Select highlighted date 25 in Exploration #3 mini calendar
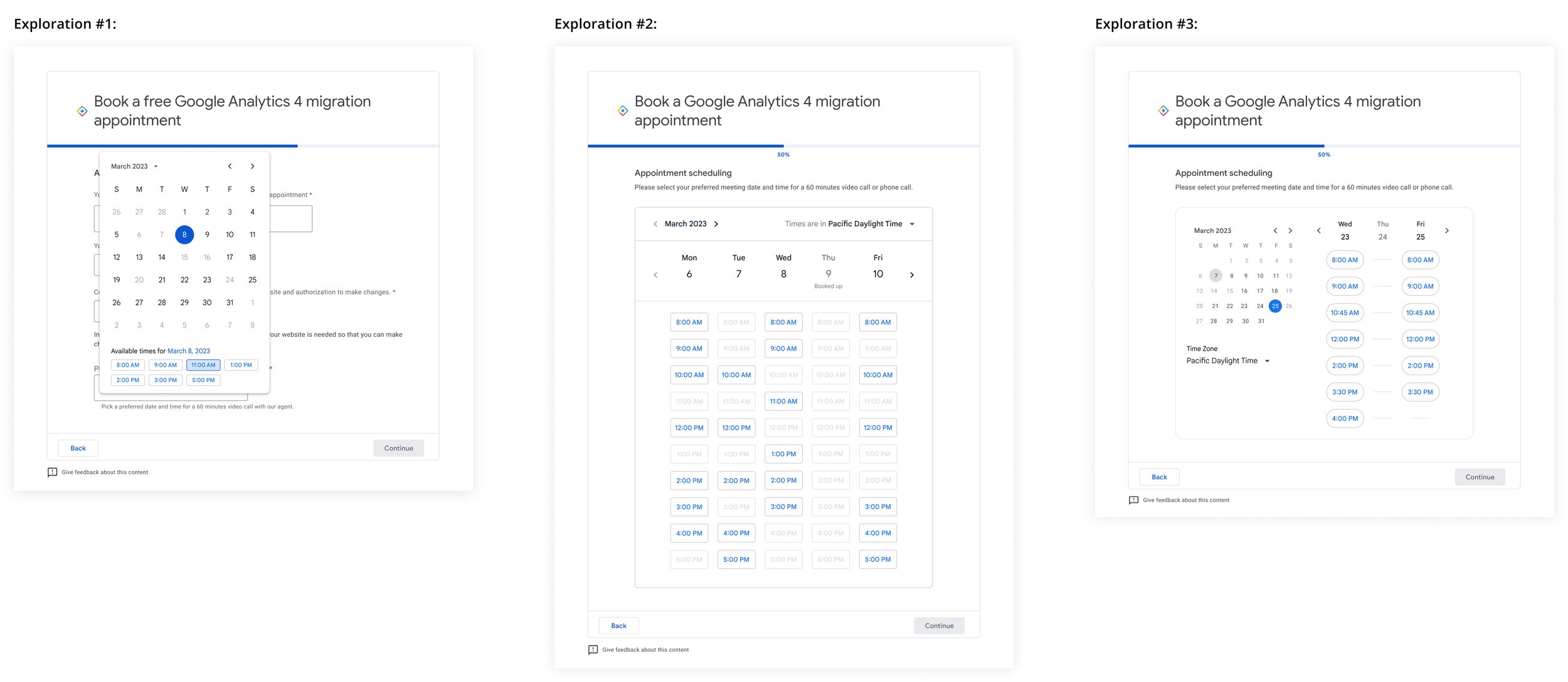 click(x=1275, y=306)
